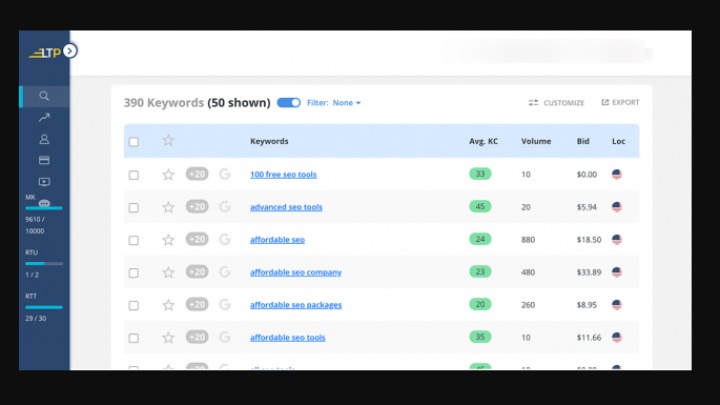Click Google icon for advanced seo tools
The width and height of the screenshot is (720, 405).
[225, 207]
